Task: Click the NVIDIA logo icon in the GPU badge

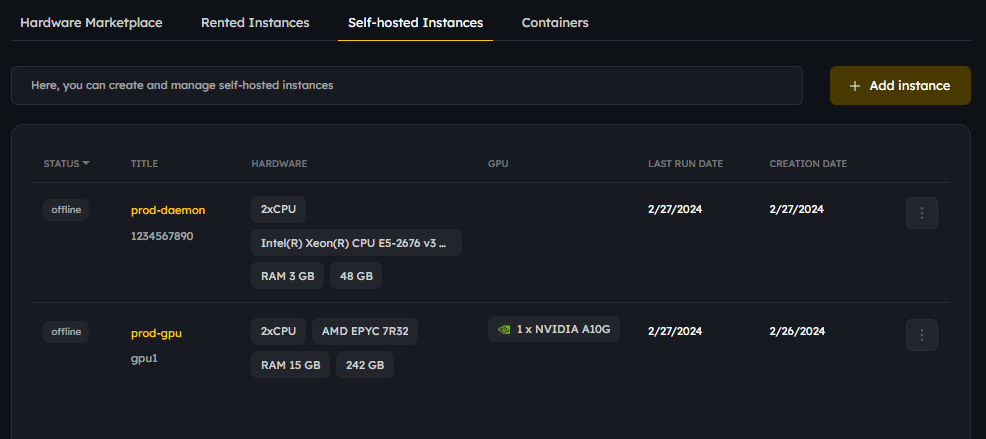Action: coord(504,329)
